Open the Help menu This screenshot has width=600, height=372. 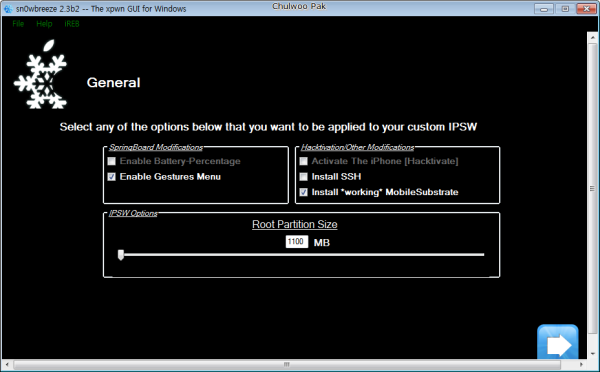44,24
